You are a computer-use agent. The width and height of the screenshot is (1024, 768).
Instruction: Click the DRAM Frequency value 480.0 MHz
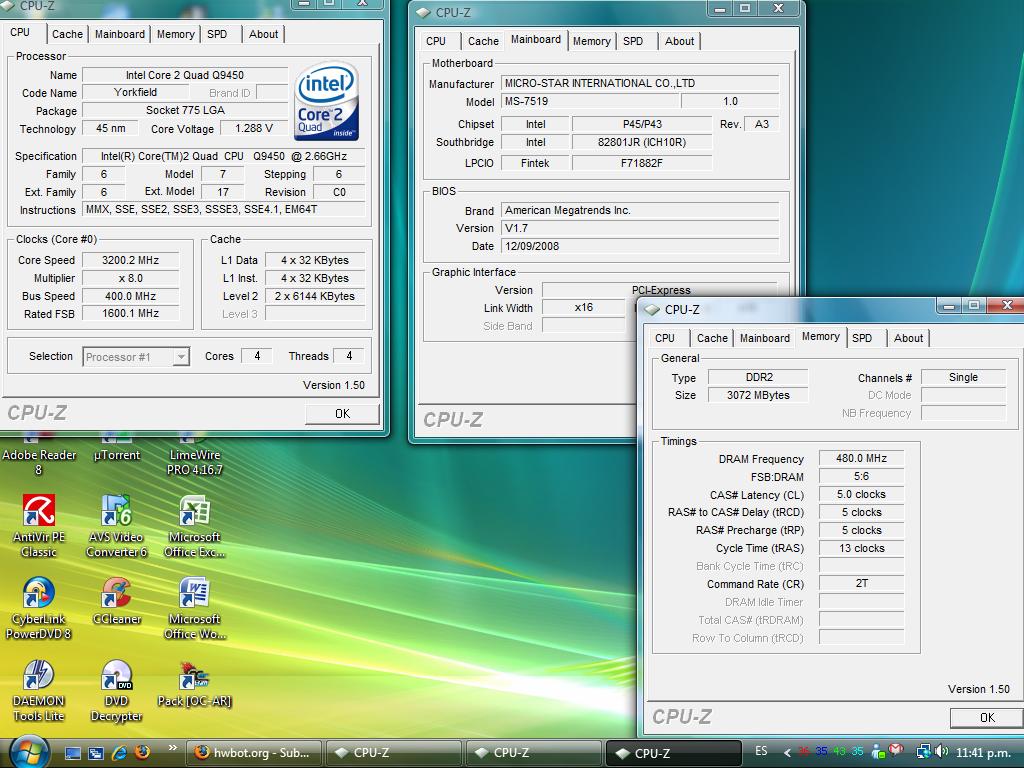click(x=861, y=458)
